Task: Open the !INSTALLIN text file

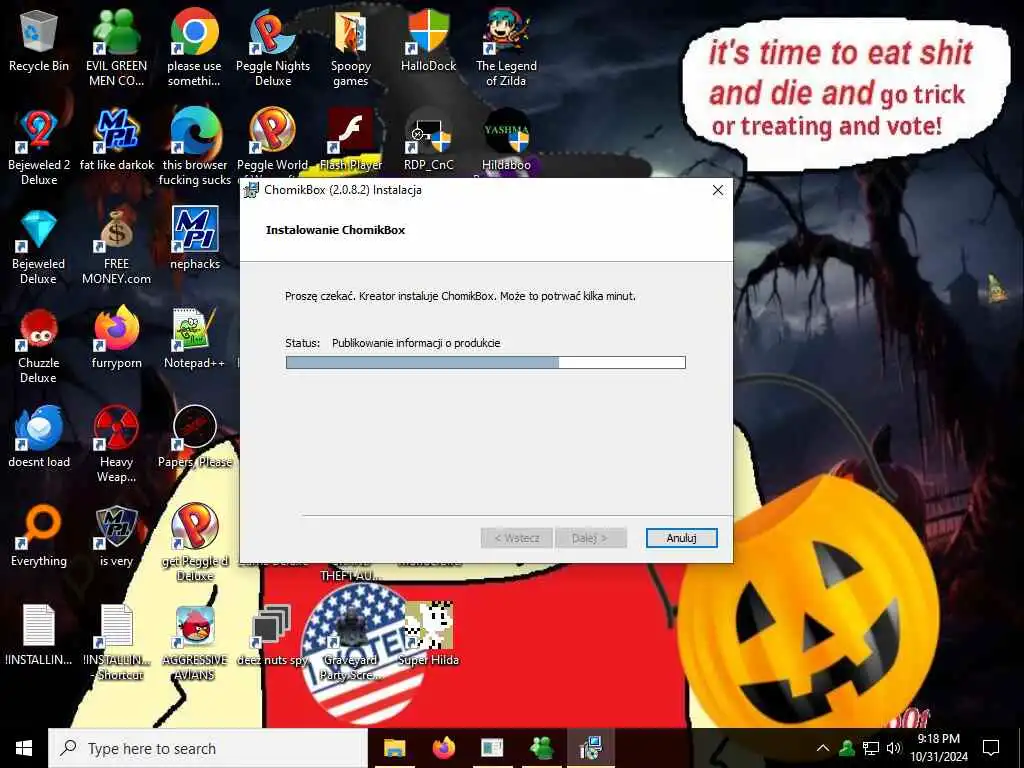Action: pyautogui.click(x=39, y=635)
